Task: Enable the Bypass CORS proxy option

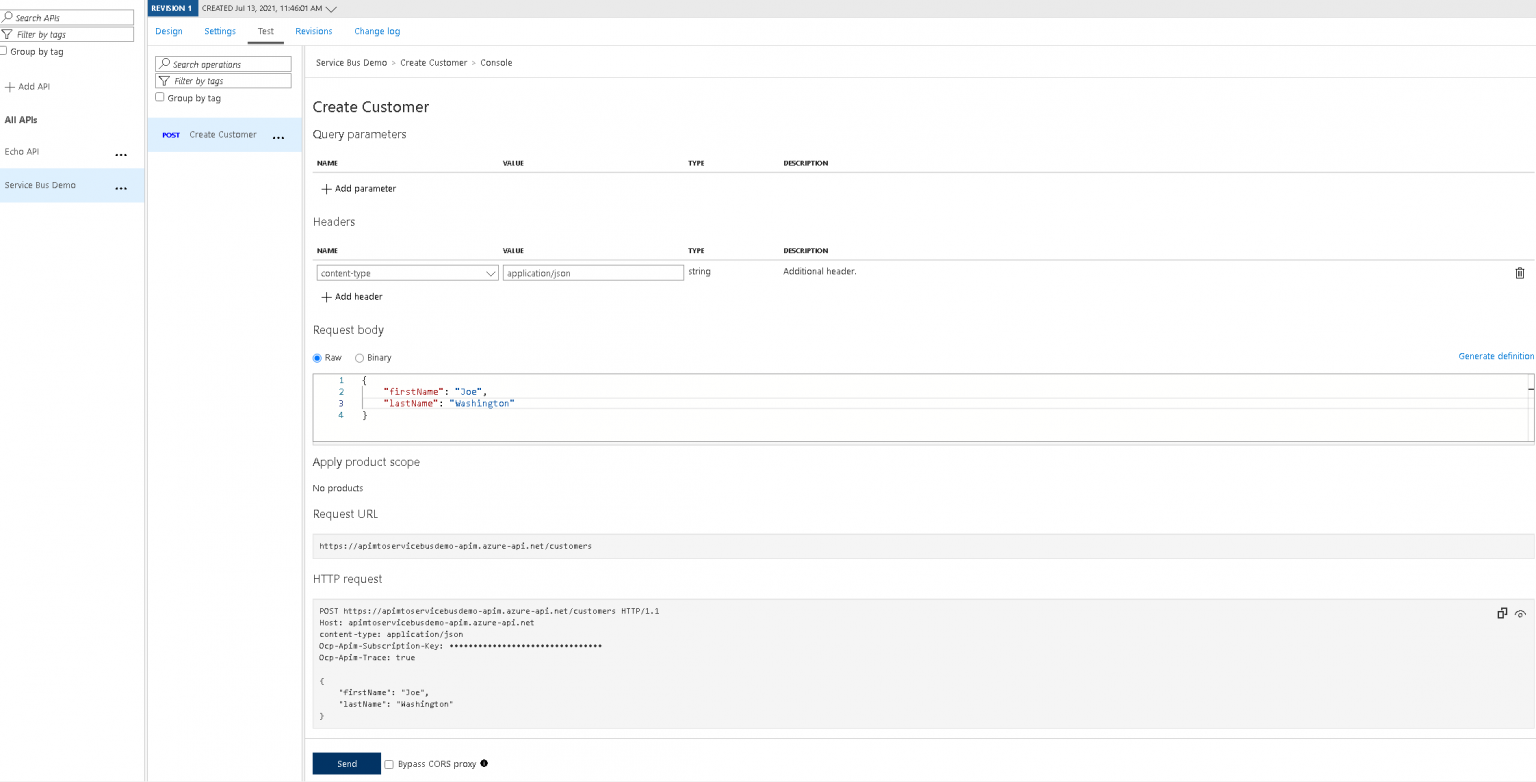Action: pyautogui.click(x=388, y=764)
